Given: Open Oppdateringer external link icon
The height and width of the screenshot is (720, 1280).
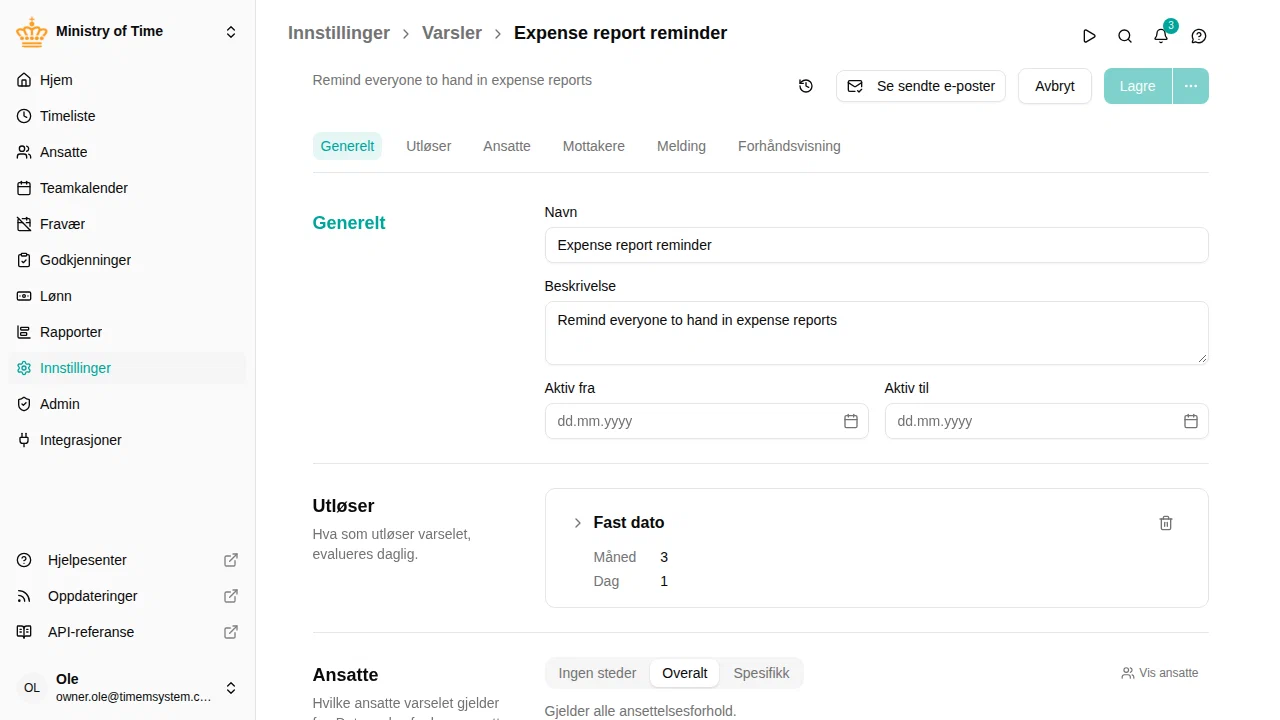Looking at the screenshot, I should 231,596.
